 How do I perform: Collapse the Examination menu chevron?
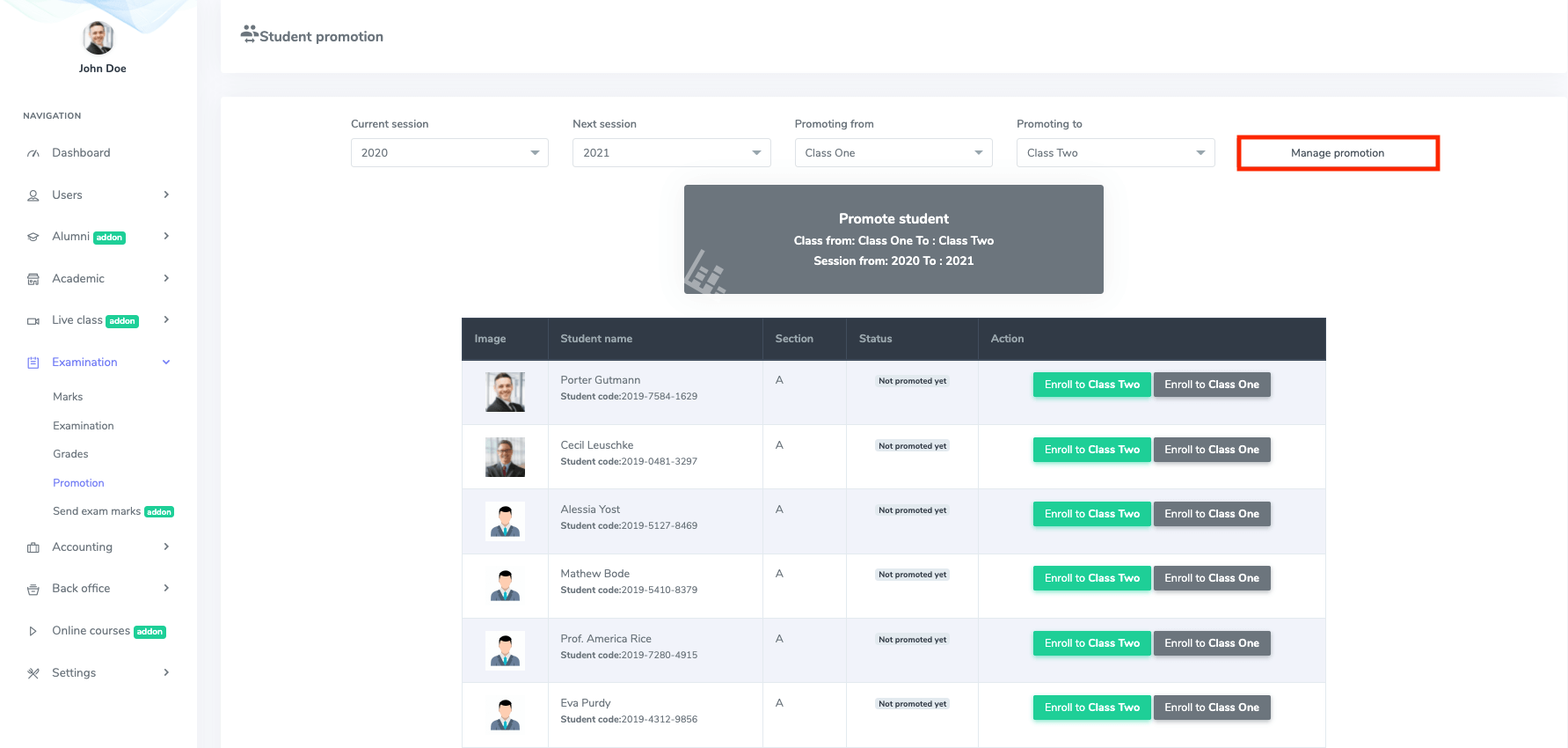click(x=166, y=363)
